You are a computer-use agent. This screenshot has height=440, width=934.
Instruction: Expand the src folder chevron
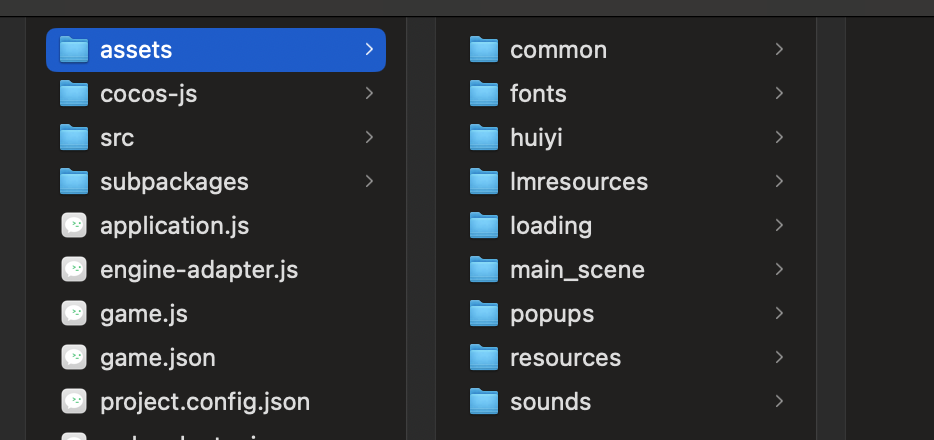coord(369,137)
